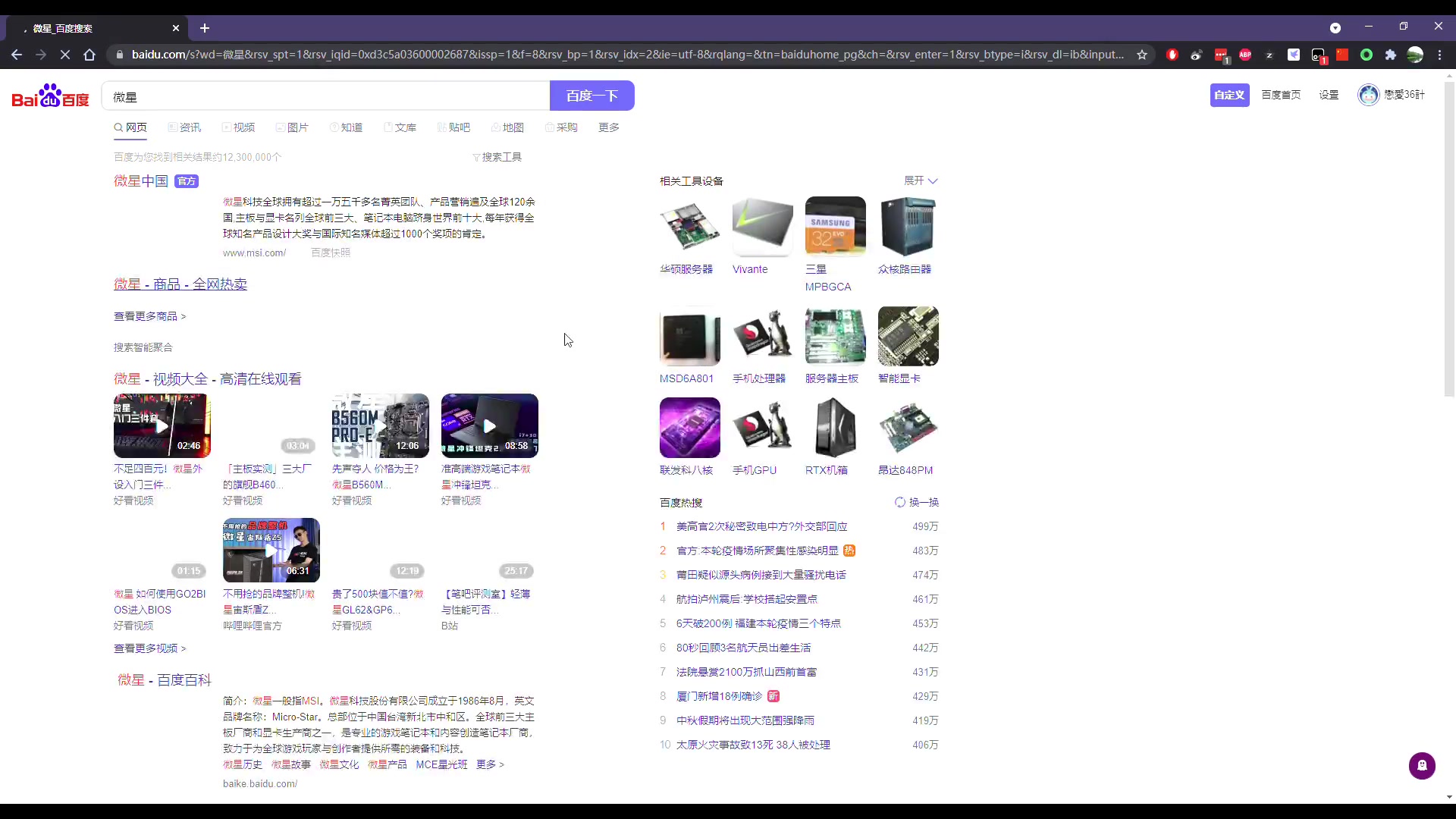Play the 02:46 video thumbnail
1456x819 pixels.
point(162,425)
